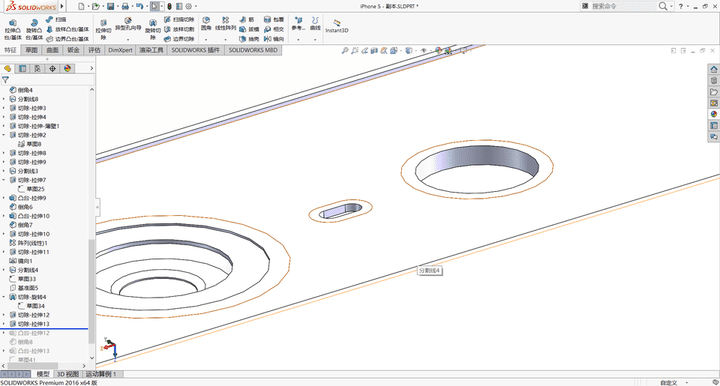This screenshot has width=720, height=386.
Task: Select the Boundary Boss/Base (边界凸台/基体) tool
Action: click(68, 39)
